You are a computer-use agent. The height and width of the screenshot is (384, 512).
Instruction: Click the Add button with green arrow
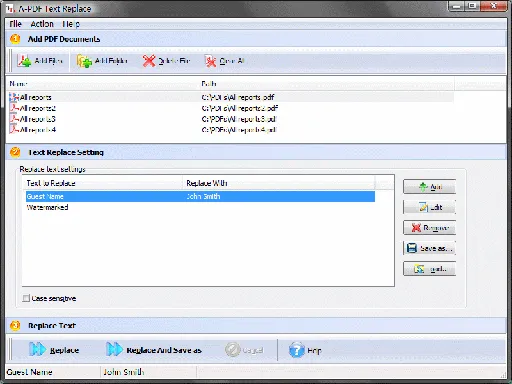coord(429,187)
